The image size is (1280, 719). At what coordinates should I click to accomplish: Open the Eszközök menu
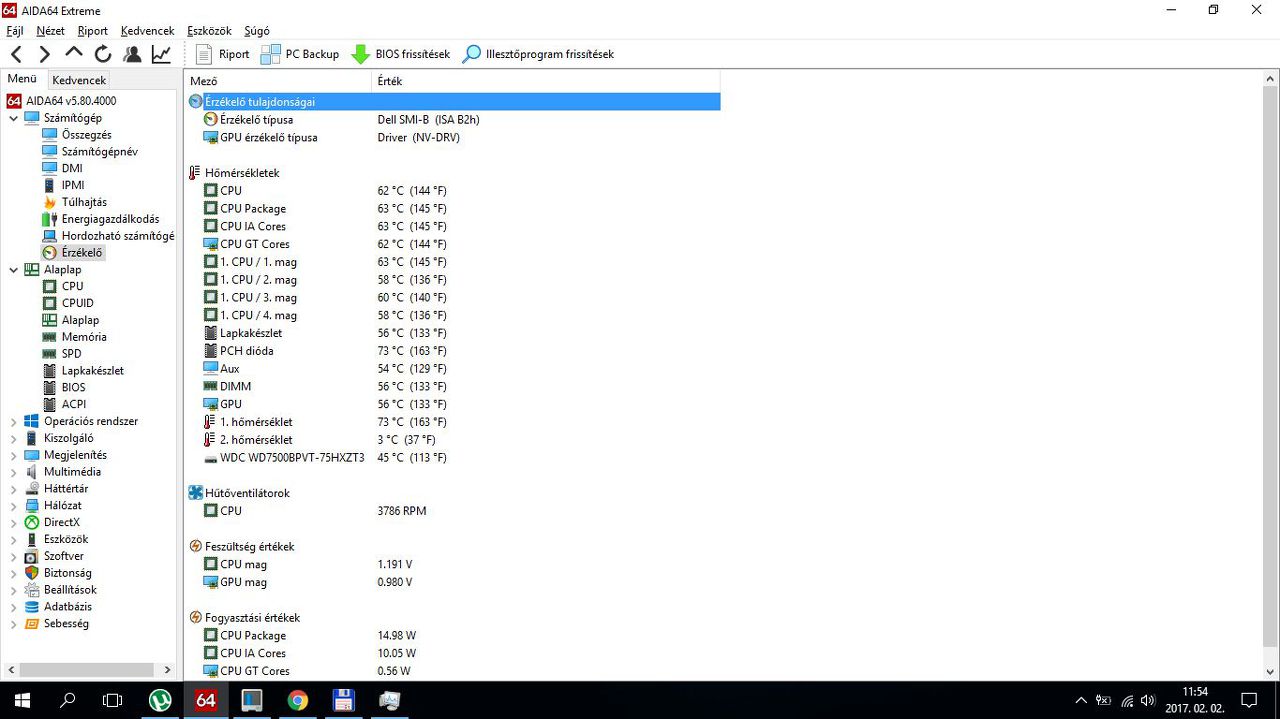(x=209, y=31)
